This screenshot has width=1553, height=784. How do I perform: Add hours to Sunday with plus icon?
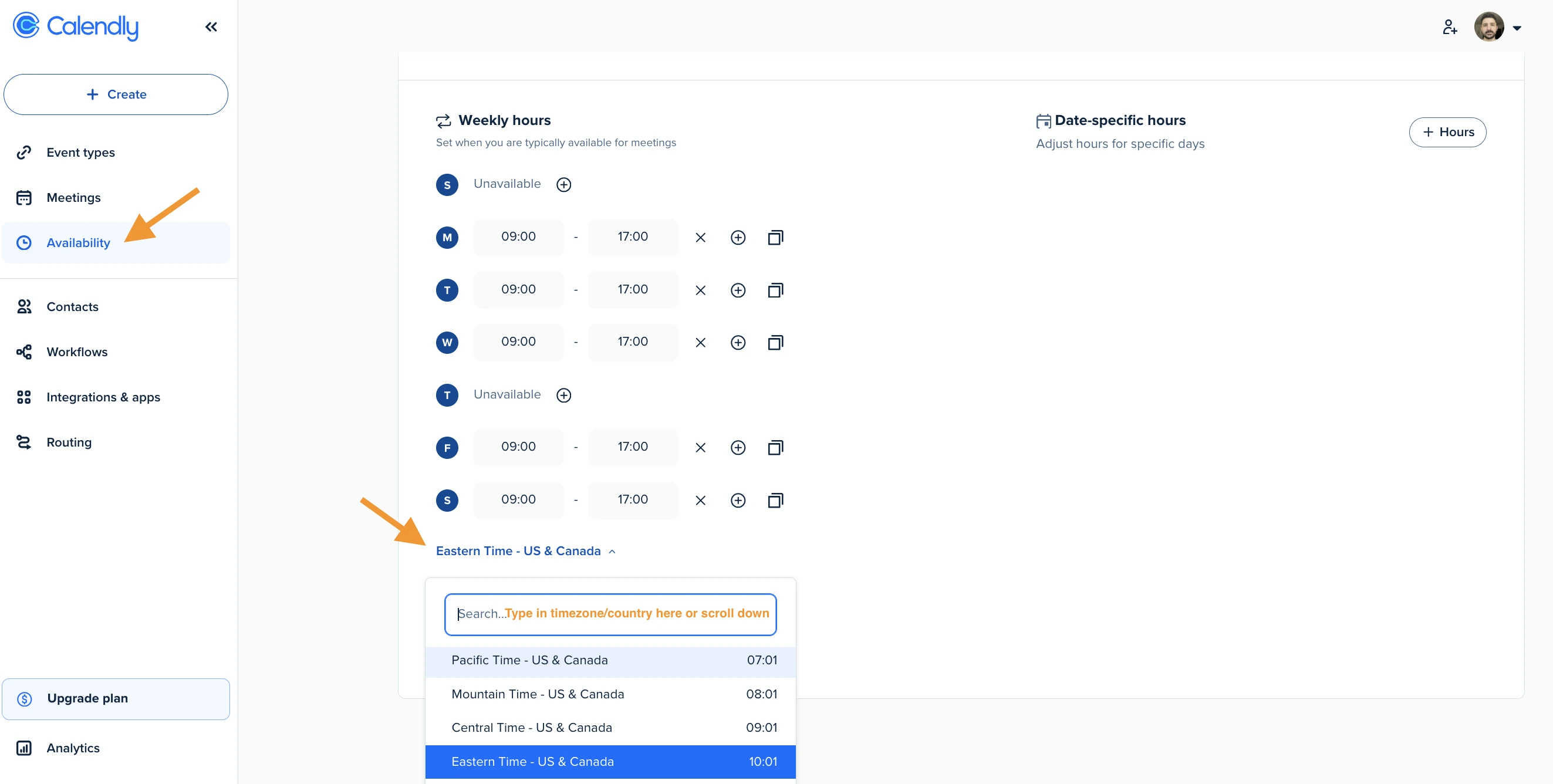point(563,184)
